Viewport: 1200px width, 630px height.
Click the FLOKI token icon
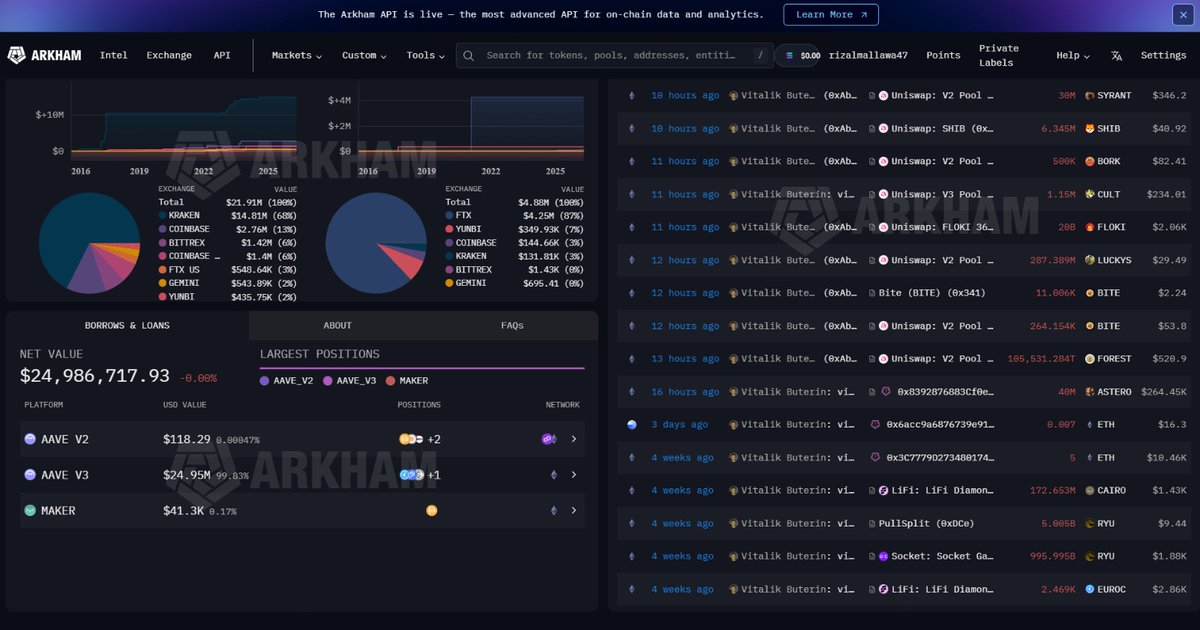point(1090,228)
